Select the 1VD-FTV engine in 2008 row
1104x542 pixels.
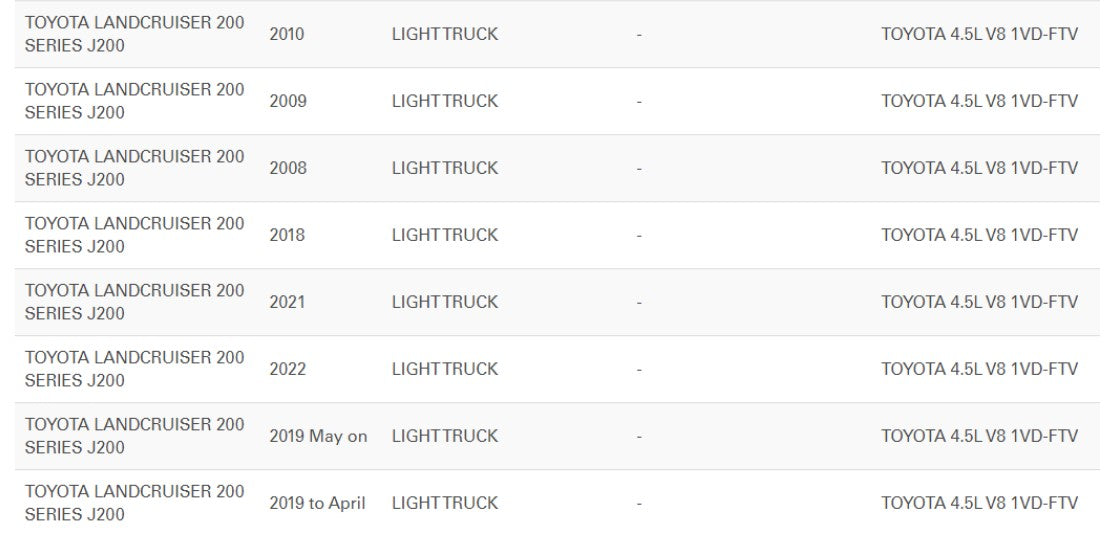[979, 168]
